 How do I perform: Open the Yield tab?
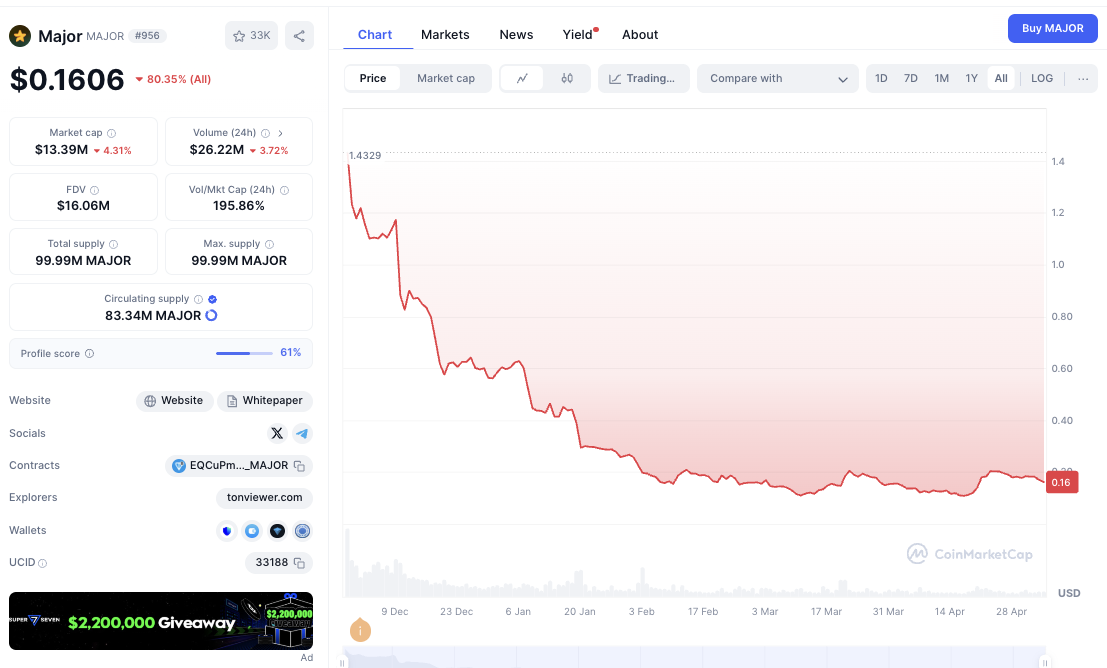coord(578,35)
